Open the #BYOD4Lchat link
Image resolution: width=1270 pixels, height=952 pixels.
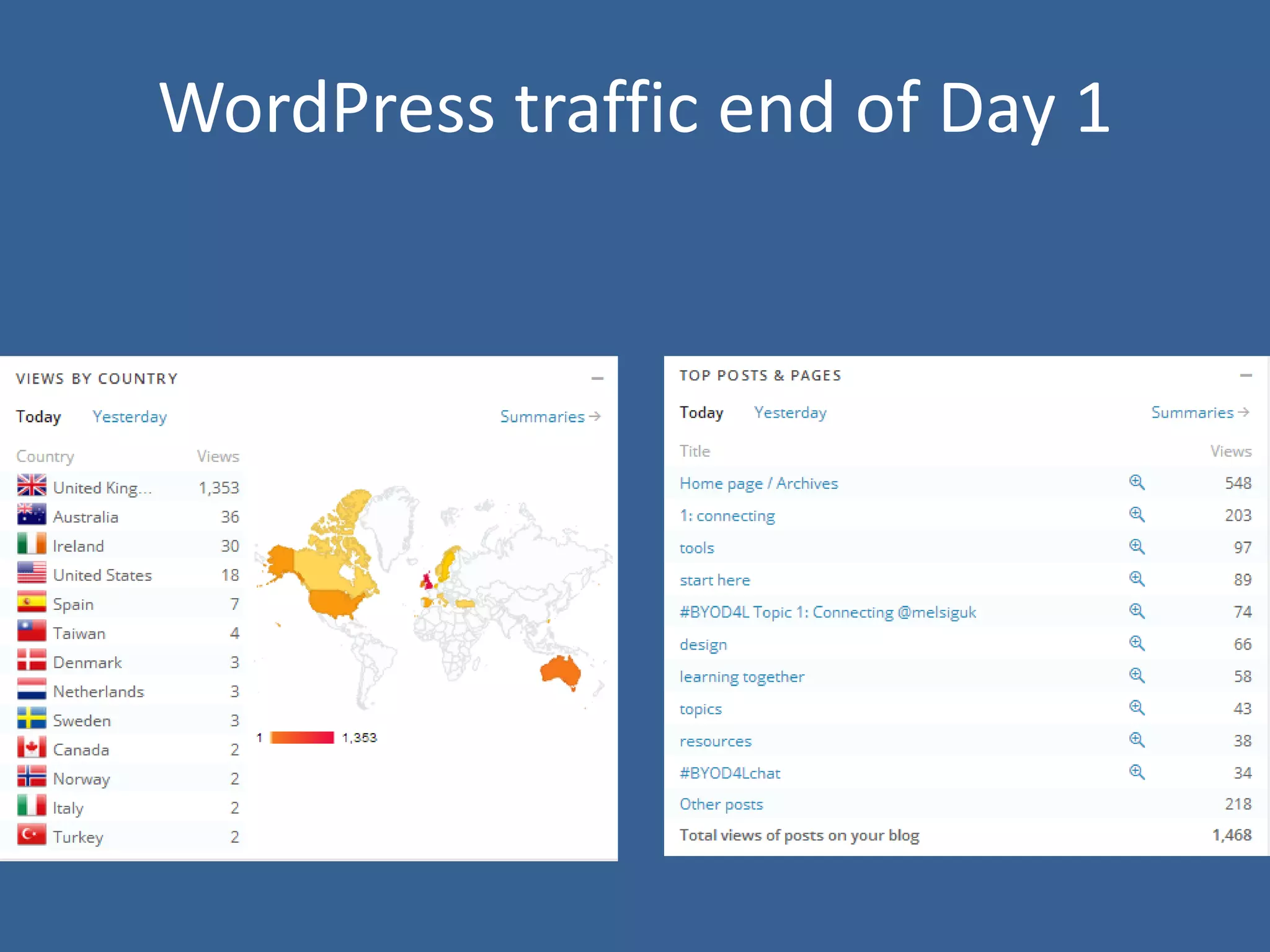pos(730,773)
